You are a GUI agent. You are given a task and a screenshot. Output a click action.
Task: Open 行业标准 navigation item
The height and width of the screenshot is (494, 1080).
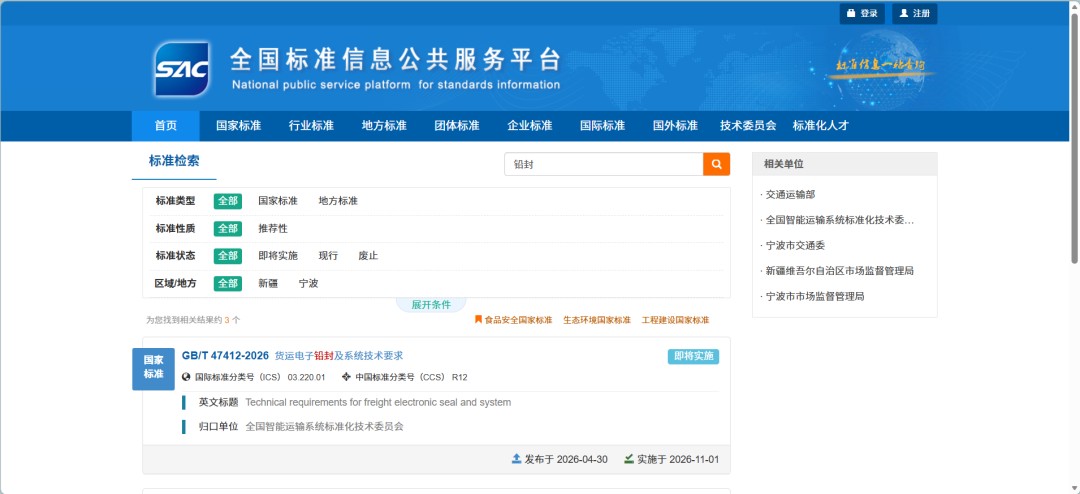[311, 126]
